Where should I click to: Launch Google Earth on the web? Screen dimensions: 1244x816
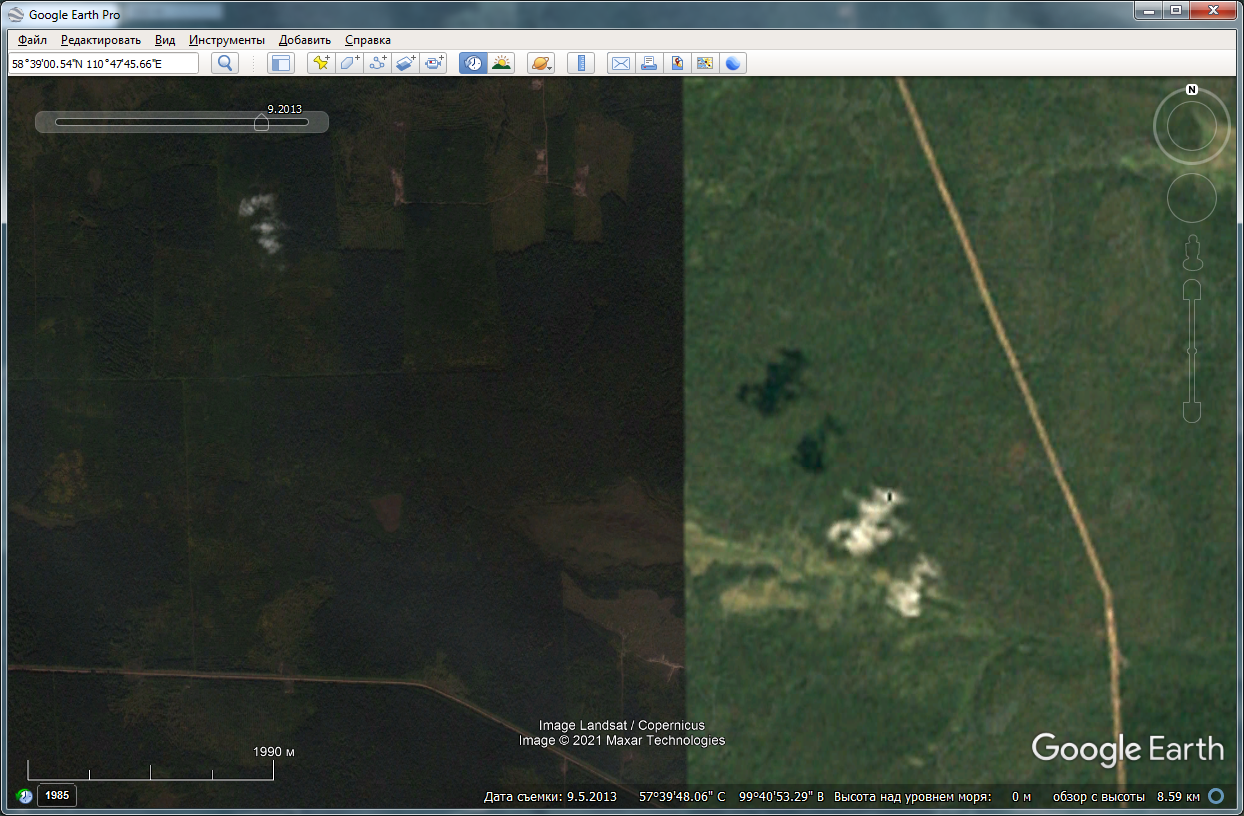pyautogui.click(x=733, y=63)
